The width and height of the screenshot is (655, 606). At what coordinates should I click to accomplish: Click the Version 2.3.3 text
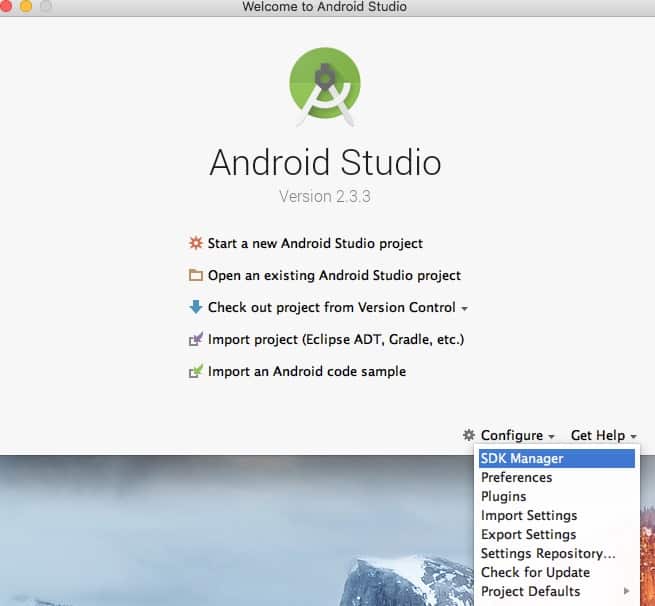pyautogui.click(x=325, y=196)
